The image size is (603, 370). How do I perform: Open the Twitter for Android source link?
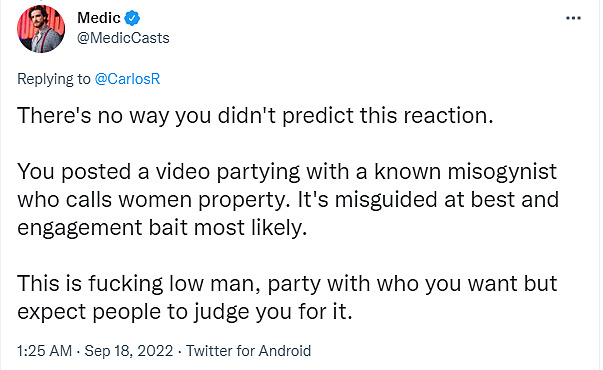(x=248, y=351)
